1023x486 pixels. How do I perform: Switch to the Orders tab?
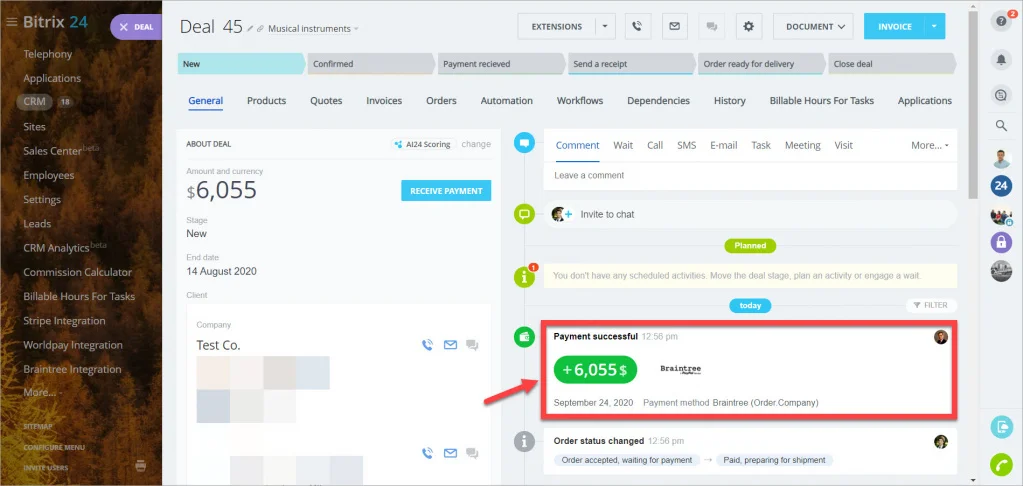tap(441, 100)
